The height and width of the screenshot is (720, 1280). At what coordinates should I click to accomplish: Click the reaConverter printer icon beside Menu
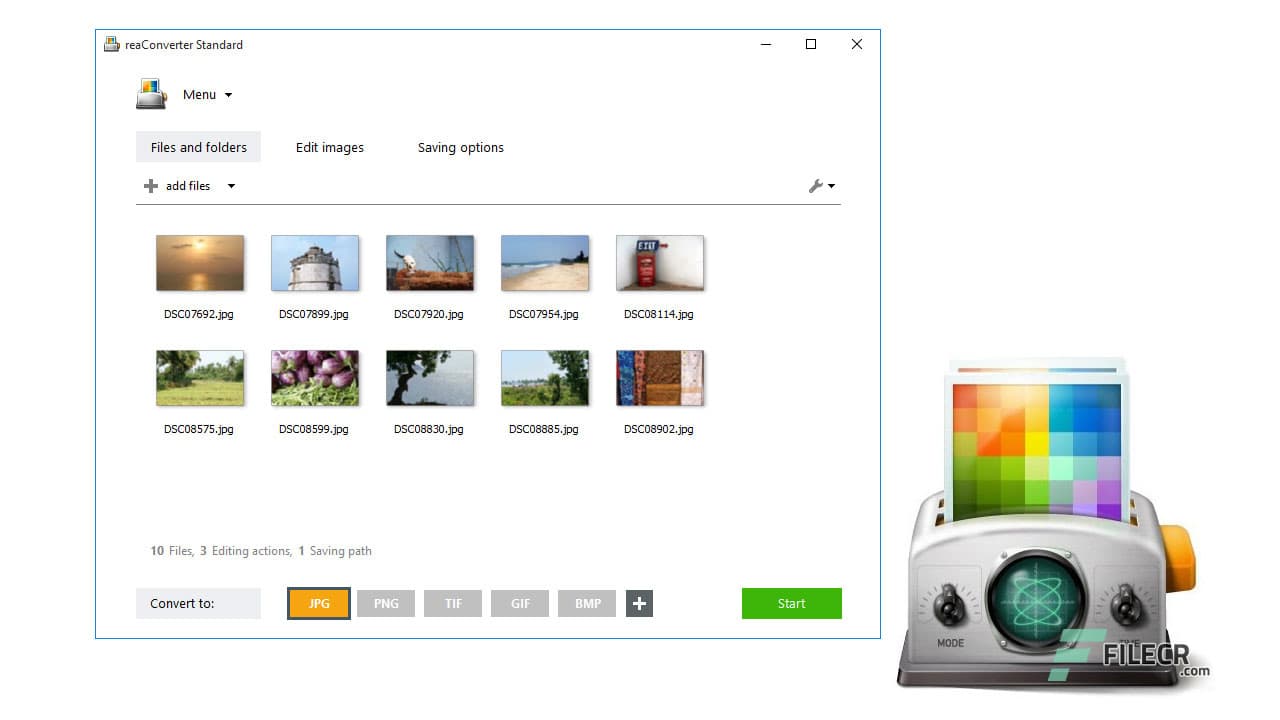click(151, 93)
